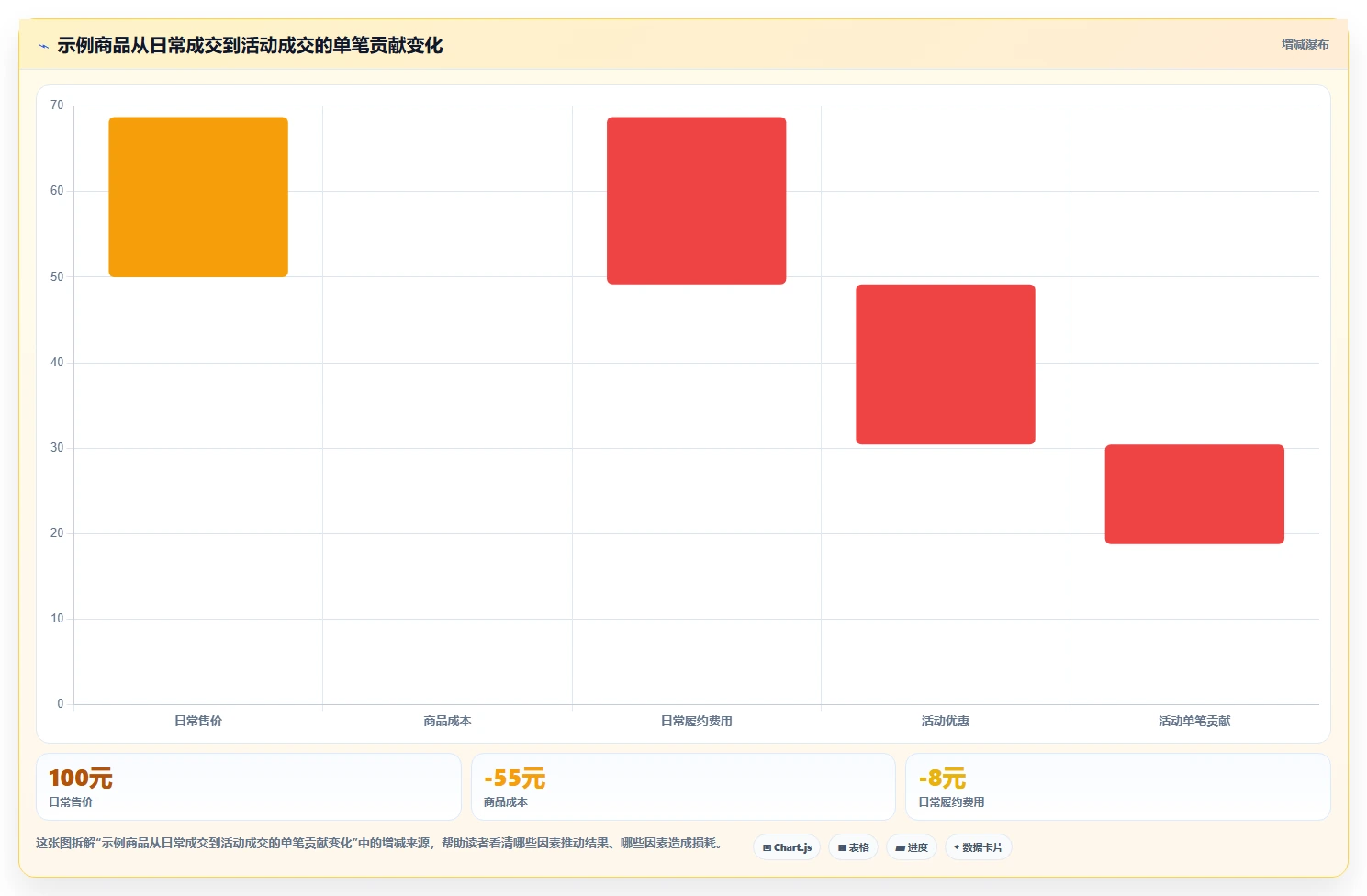
Task: Select the red 日常履约费用 bar
Action: pos(696,200)
